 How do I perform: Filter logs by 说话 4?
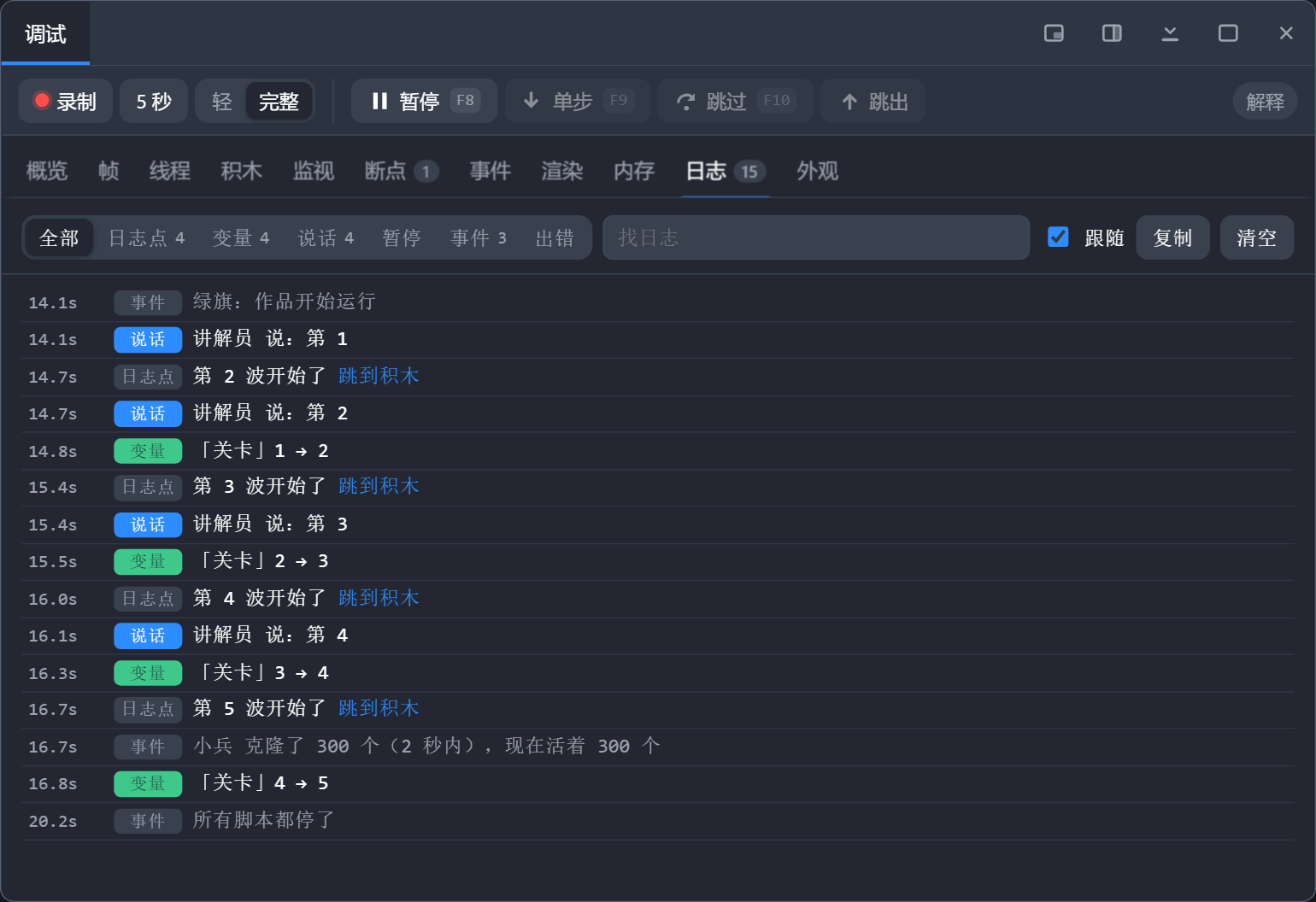[x=326, y=237]
